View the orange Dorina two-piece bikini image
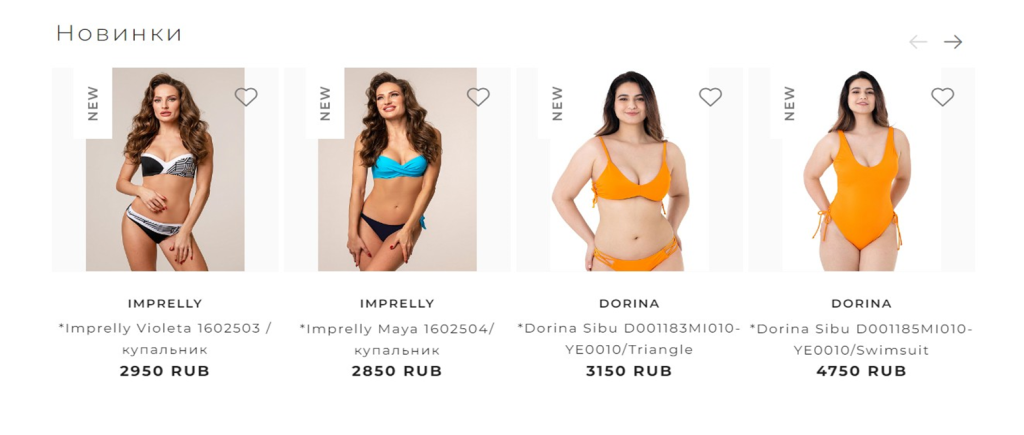 pos(630,169)
